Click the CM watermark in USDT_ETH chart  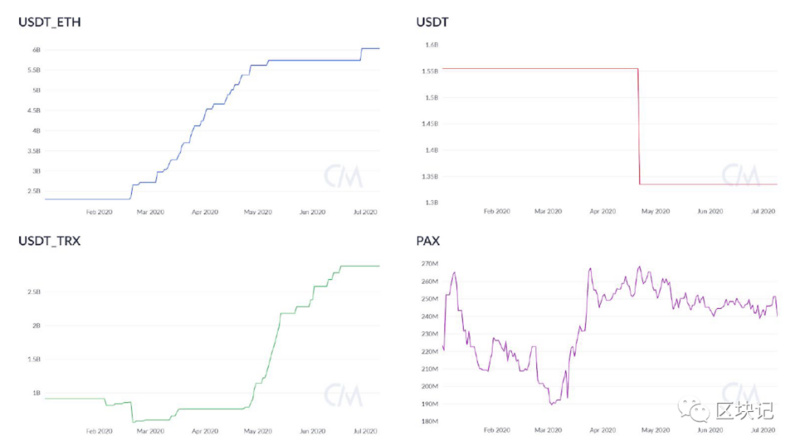(342, 178)
